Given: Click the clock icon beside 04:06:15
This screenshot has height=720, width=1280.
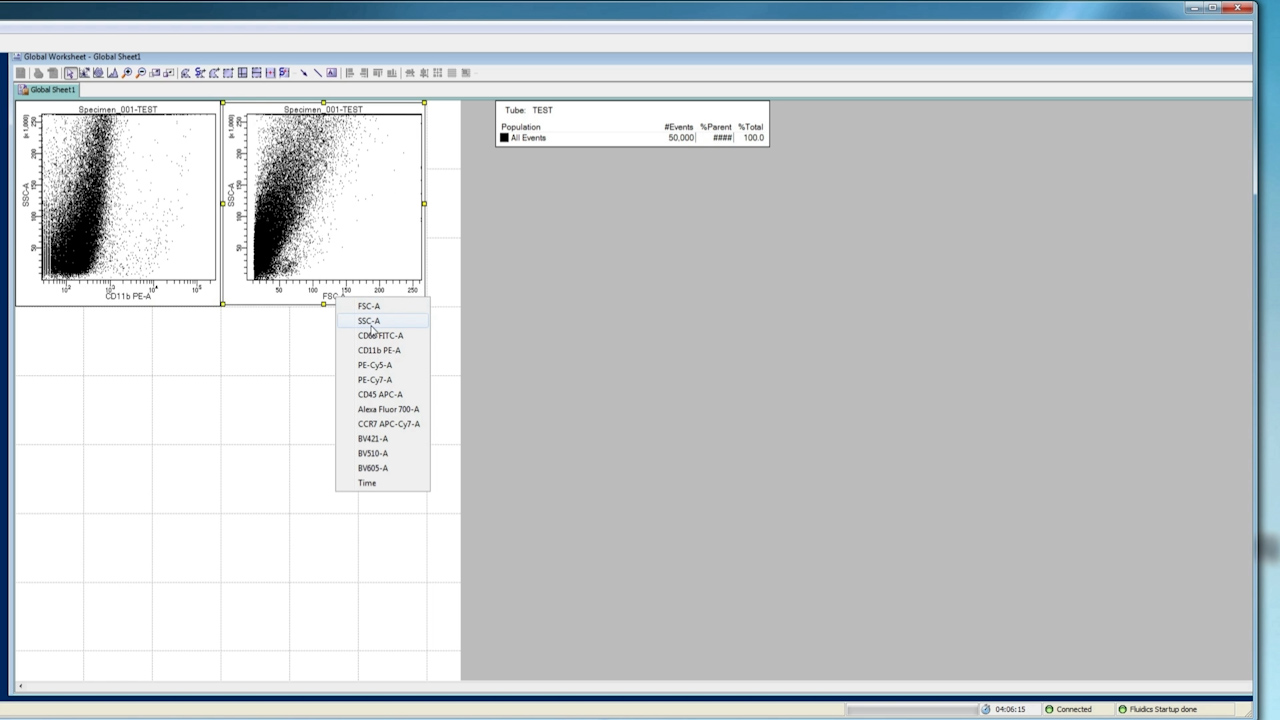Looking at the screenshot, I should 986,709.
